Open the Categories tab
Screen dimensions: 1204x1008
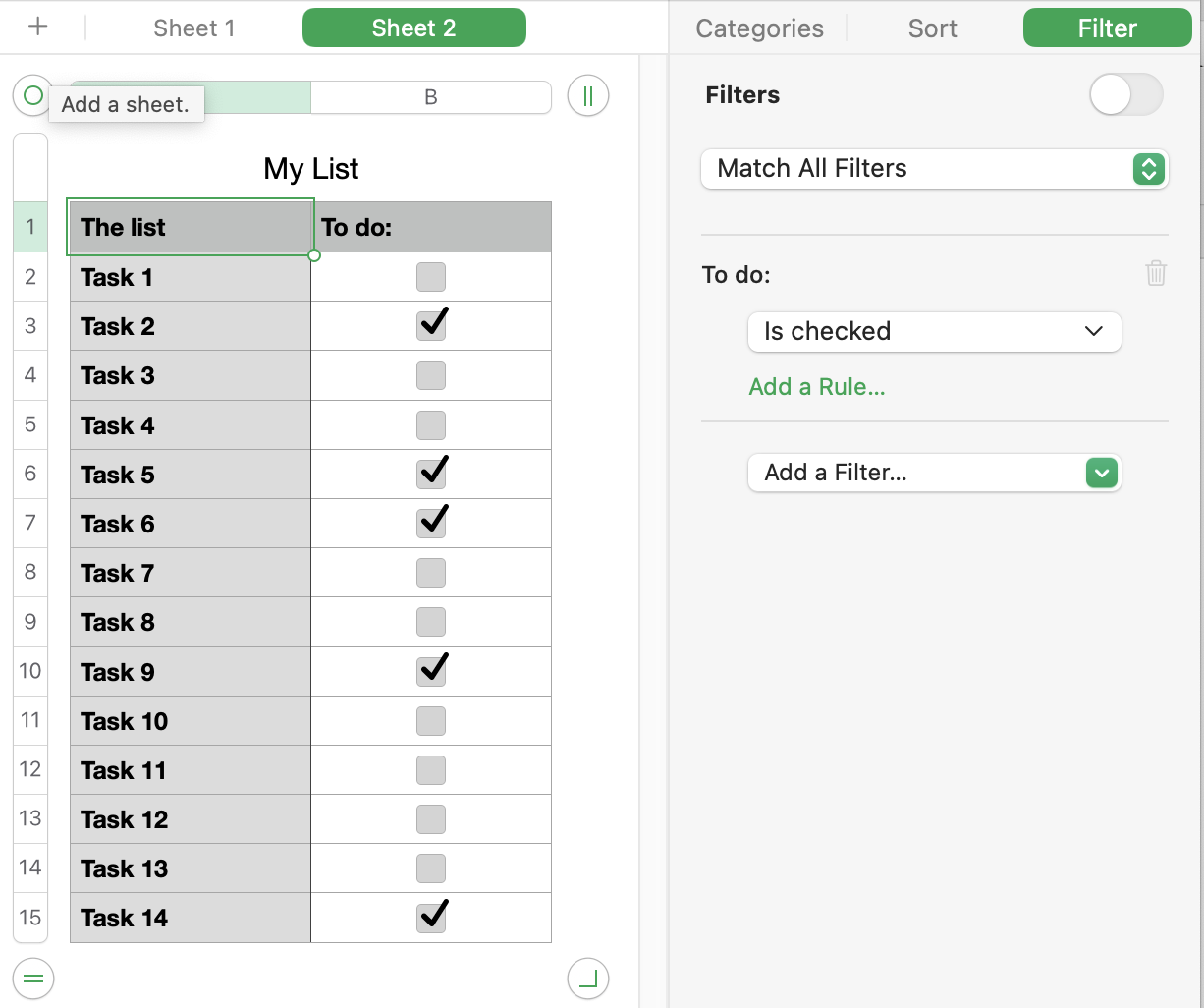759,28
